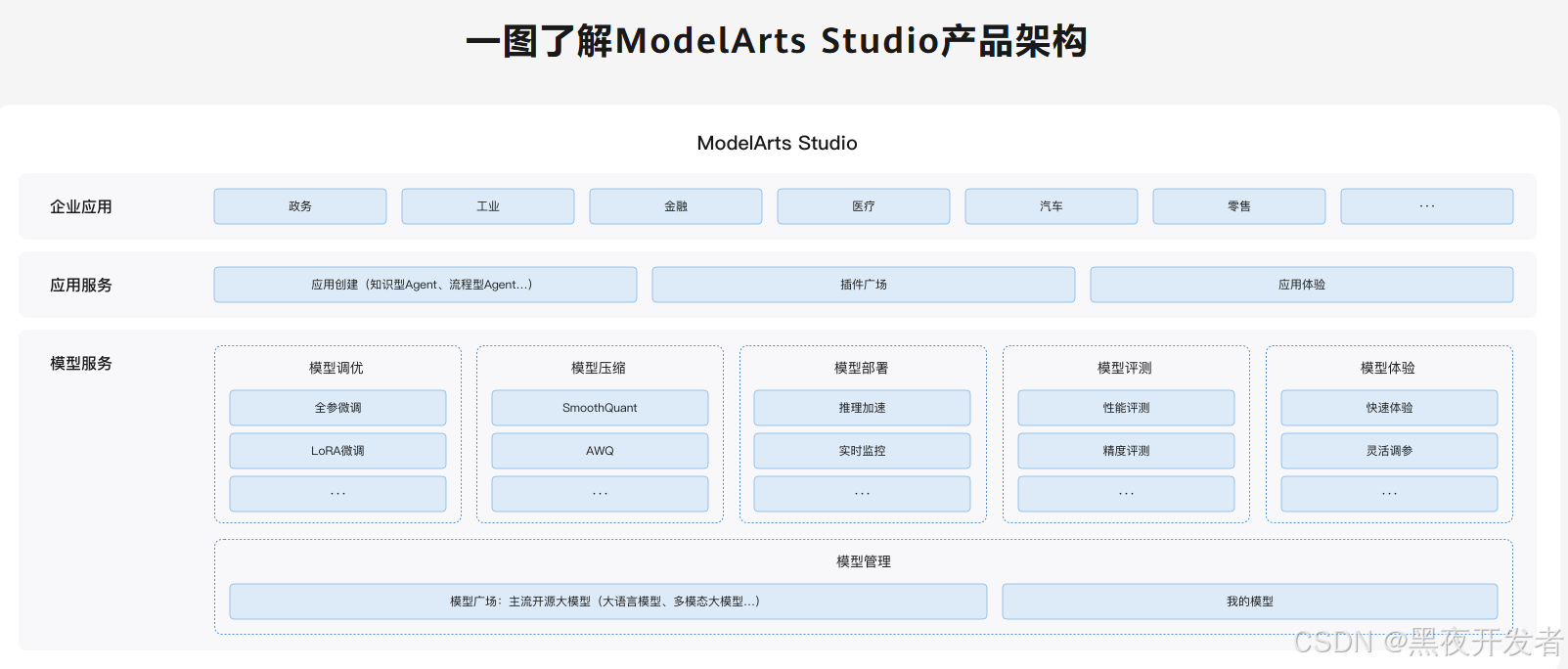Select the 工业 industry box
The image size is (1568, 669).
[x=488, y=206]
